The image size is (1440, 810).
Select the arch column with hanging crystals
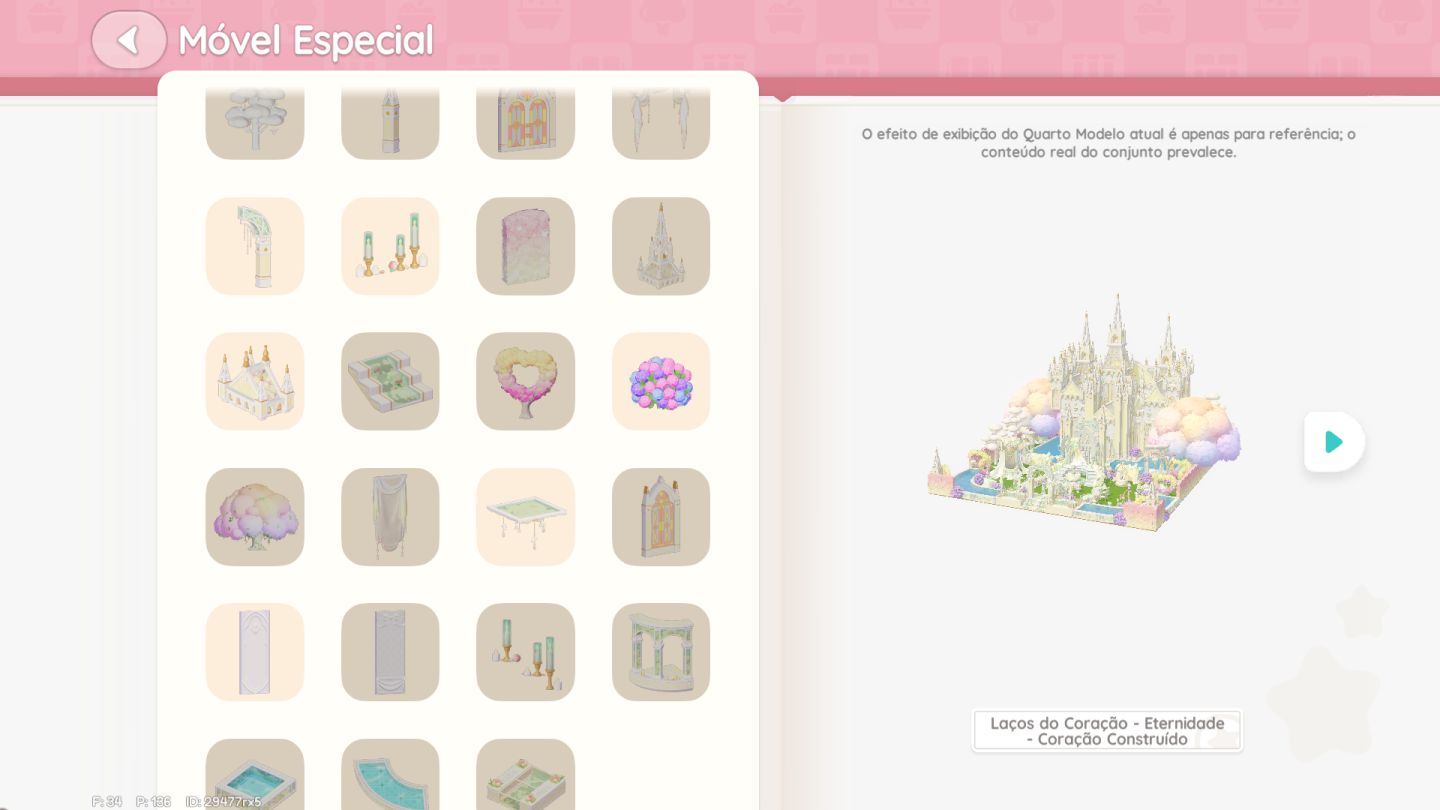255,246
